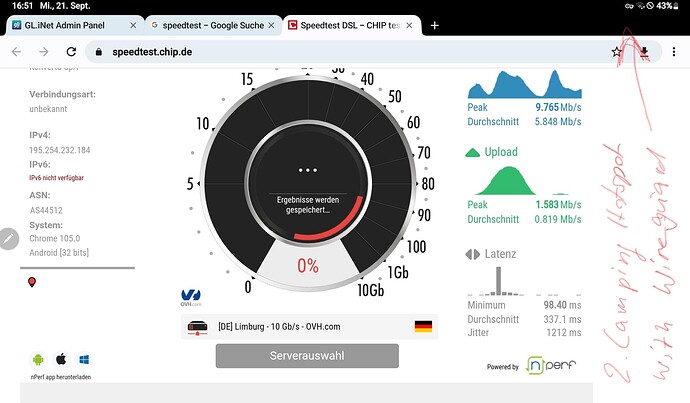Open a new tab with the plus button
The height and width of the screenshot is (403, 690).
pos(435,24)
